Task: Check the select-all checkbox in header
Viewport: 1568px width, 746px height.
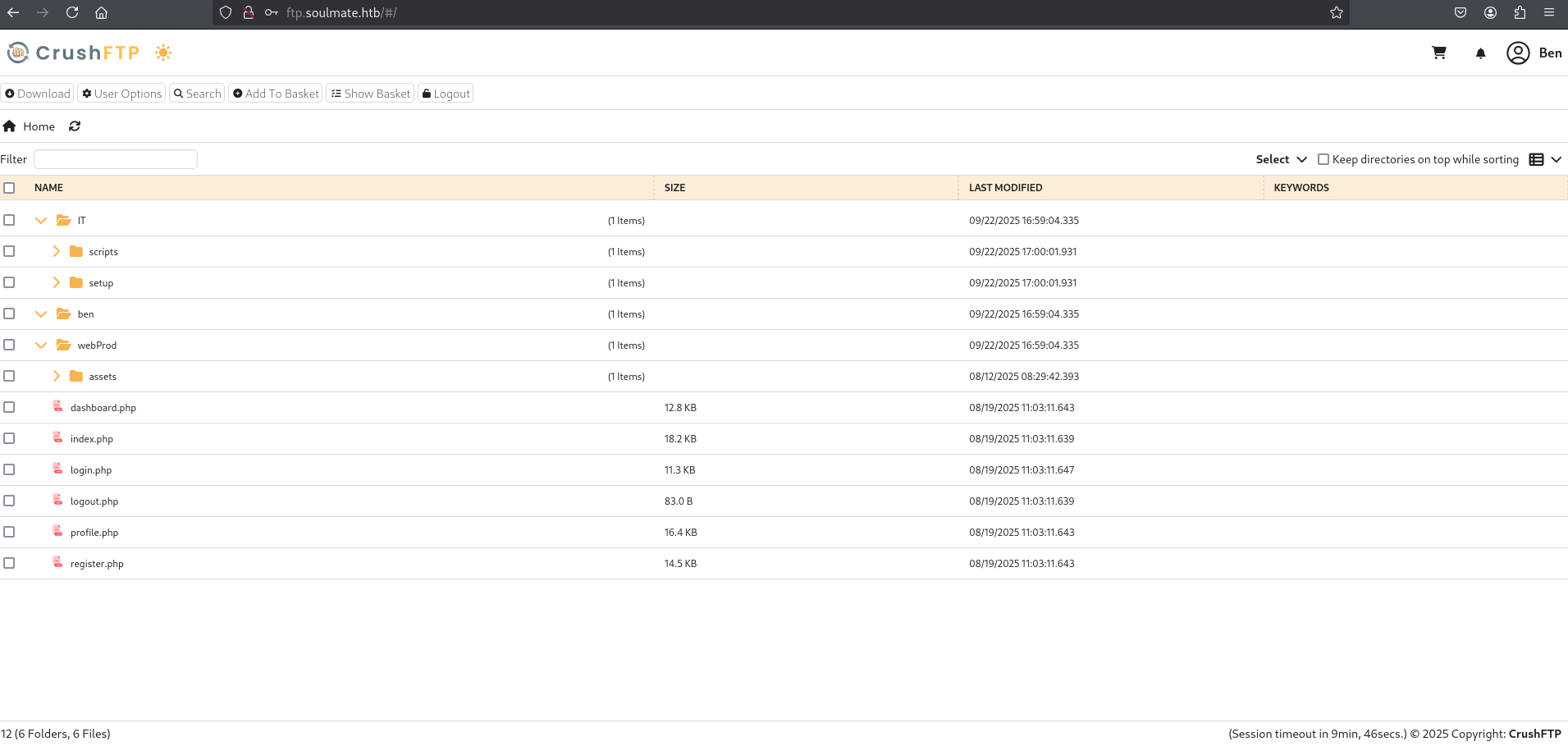Action: (x=9, y=188)
